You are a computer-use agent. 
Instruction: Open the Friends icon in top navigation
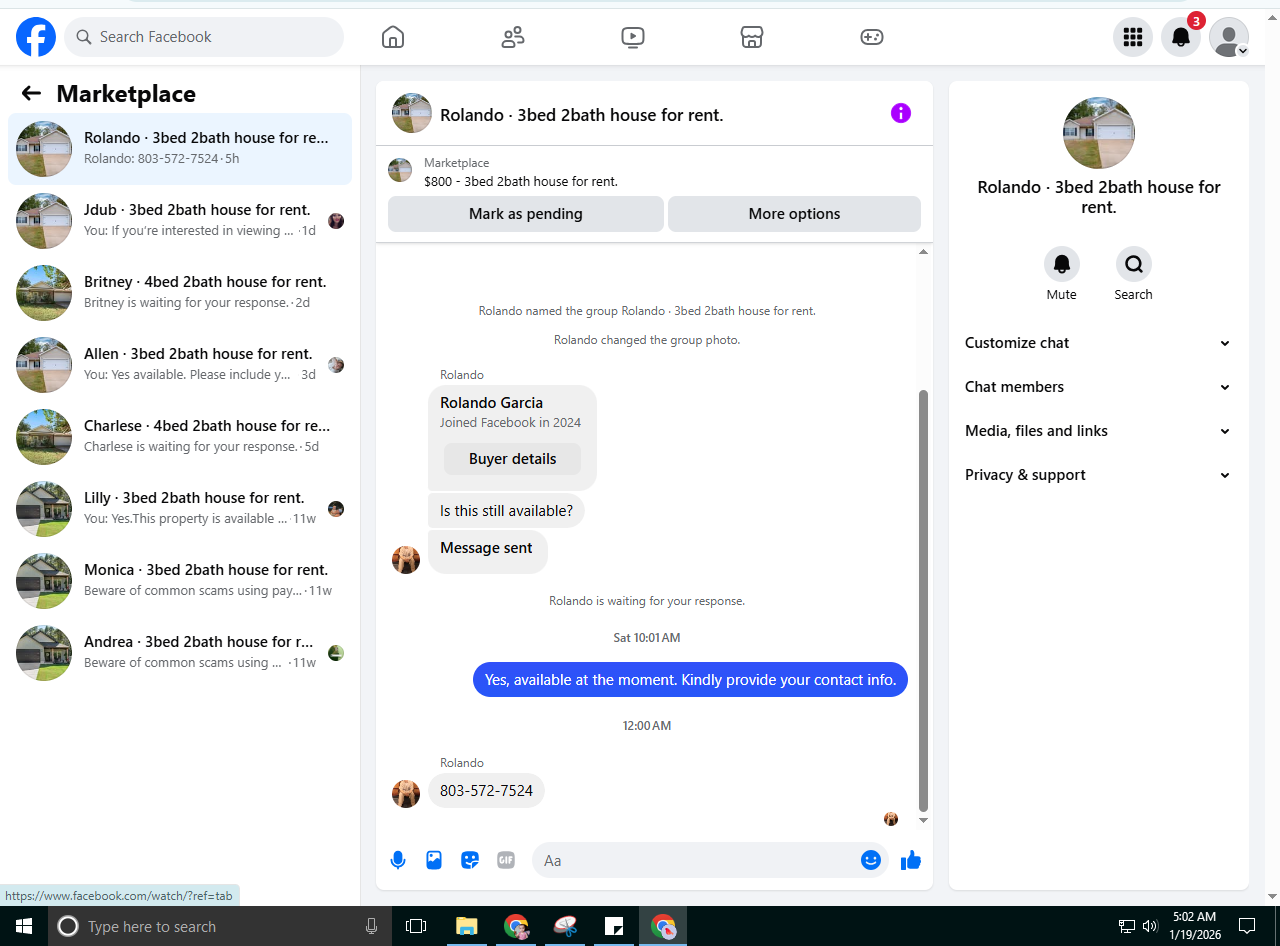513,37
